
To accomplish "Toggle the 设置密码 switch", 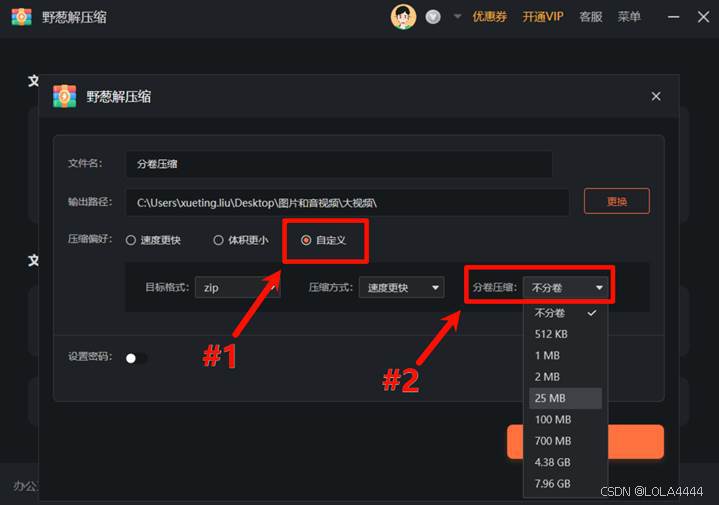I will [x=136, y=358].
